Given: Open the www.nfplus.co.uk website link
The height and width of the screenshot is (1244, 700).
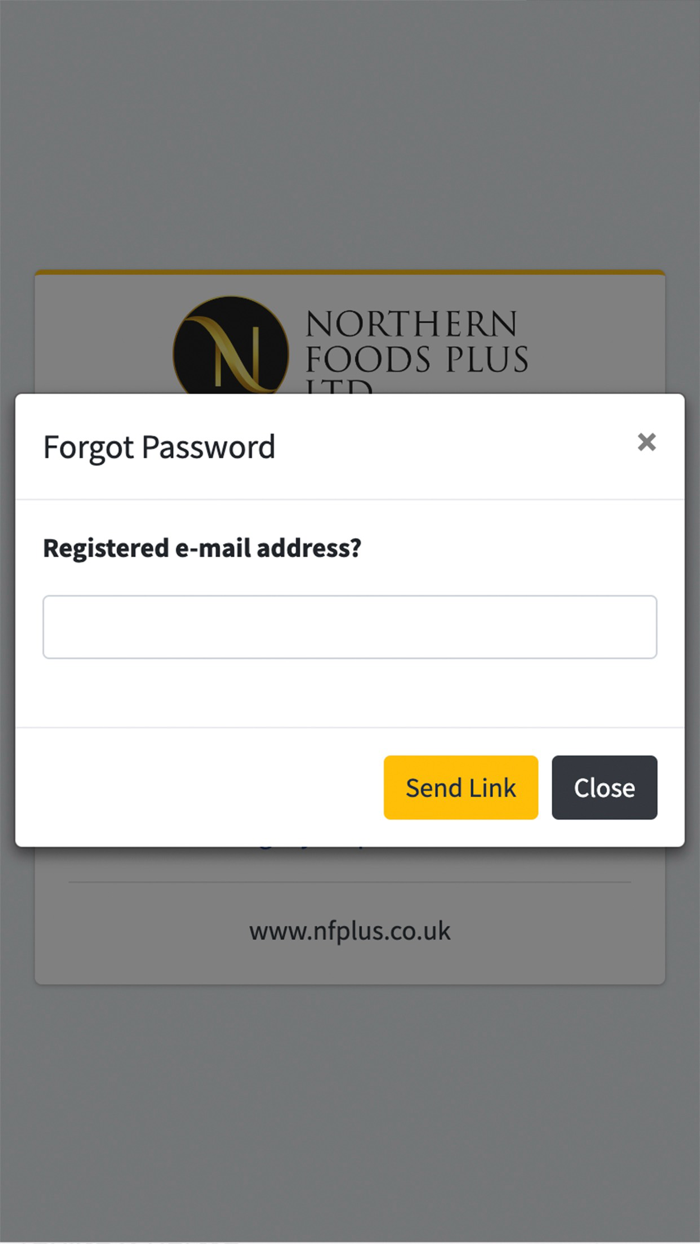Looking at the screenshot, I should click(349, 931).
